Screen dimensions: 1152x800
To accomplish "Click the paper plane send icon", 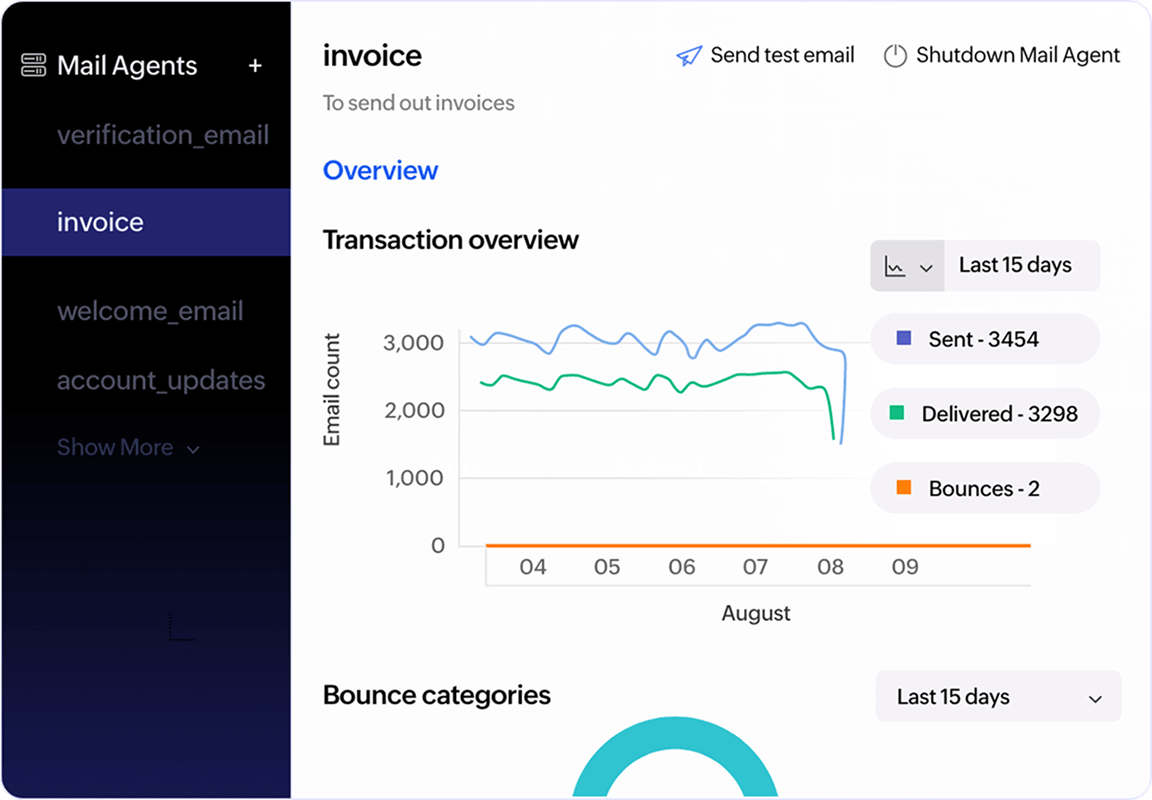I will coord(689,56).
